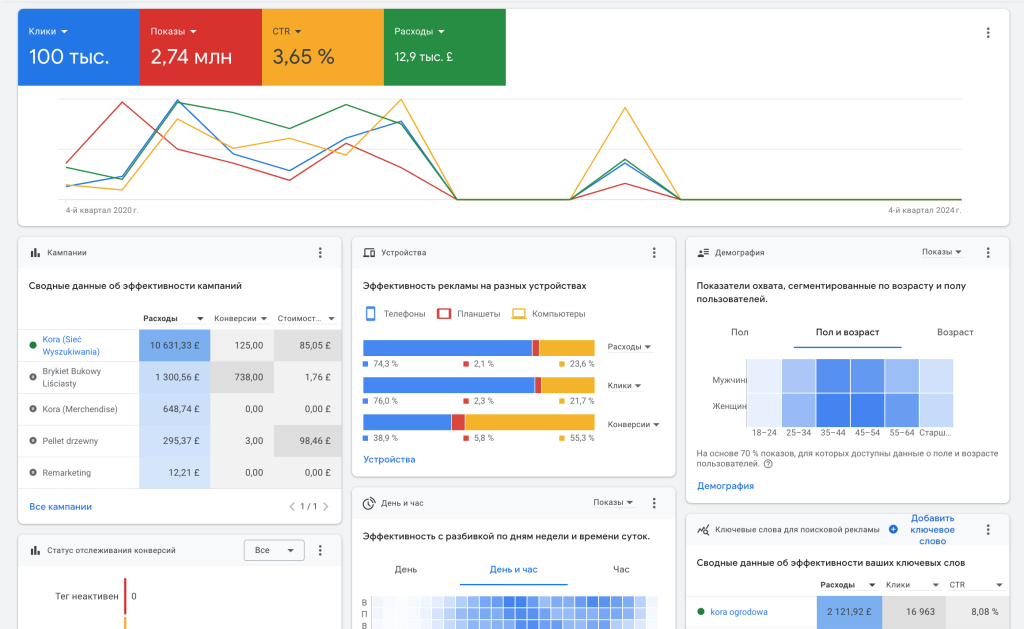Image resolution: width=1024 pixels, height=629 pixels.
Task: Go to next campaigns page arrow
Action: coord(326,506)
